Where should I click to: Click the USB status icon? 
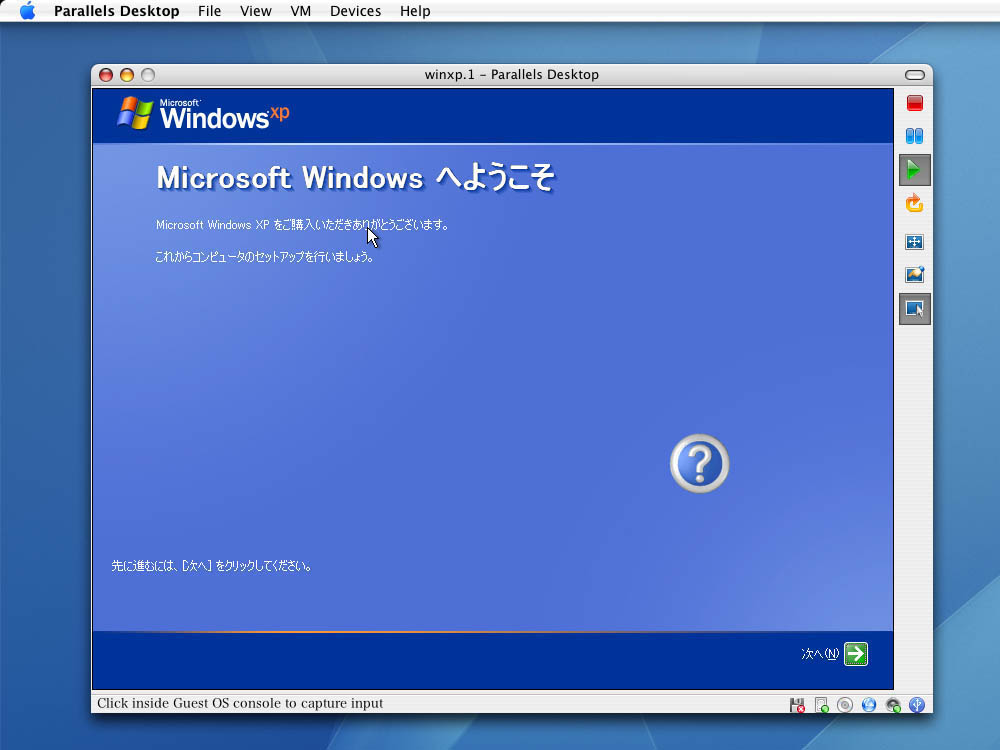(917, 705)
